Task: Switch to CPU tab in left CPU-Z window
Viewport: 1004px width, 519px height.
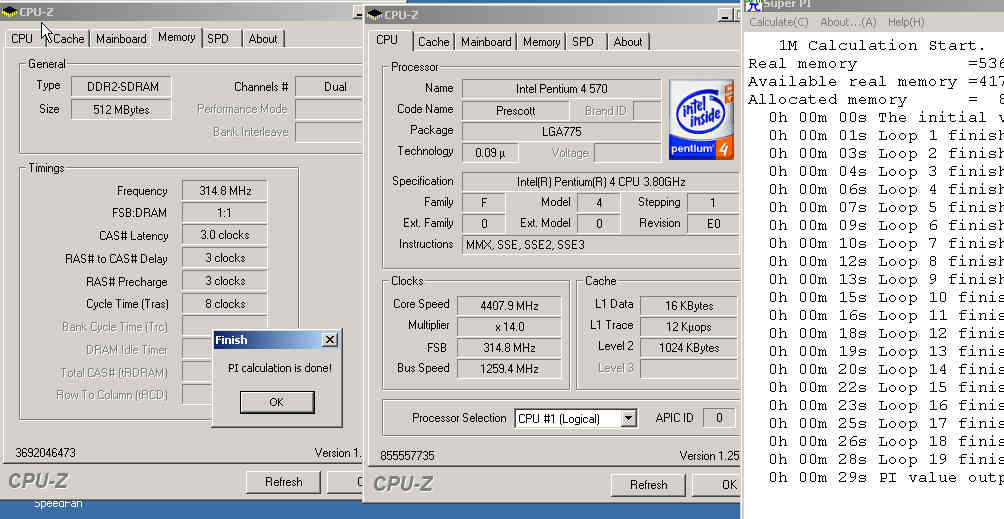Action: coord(22,39)
